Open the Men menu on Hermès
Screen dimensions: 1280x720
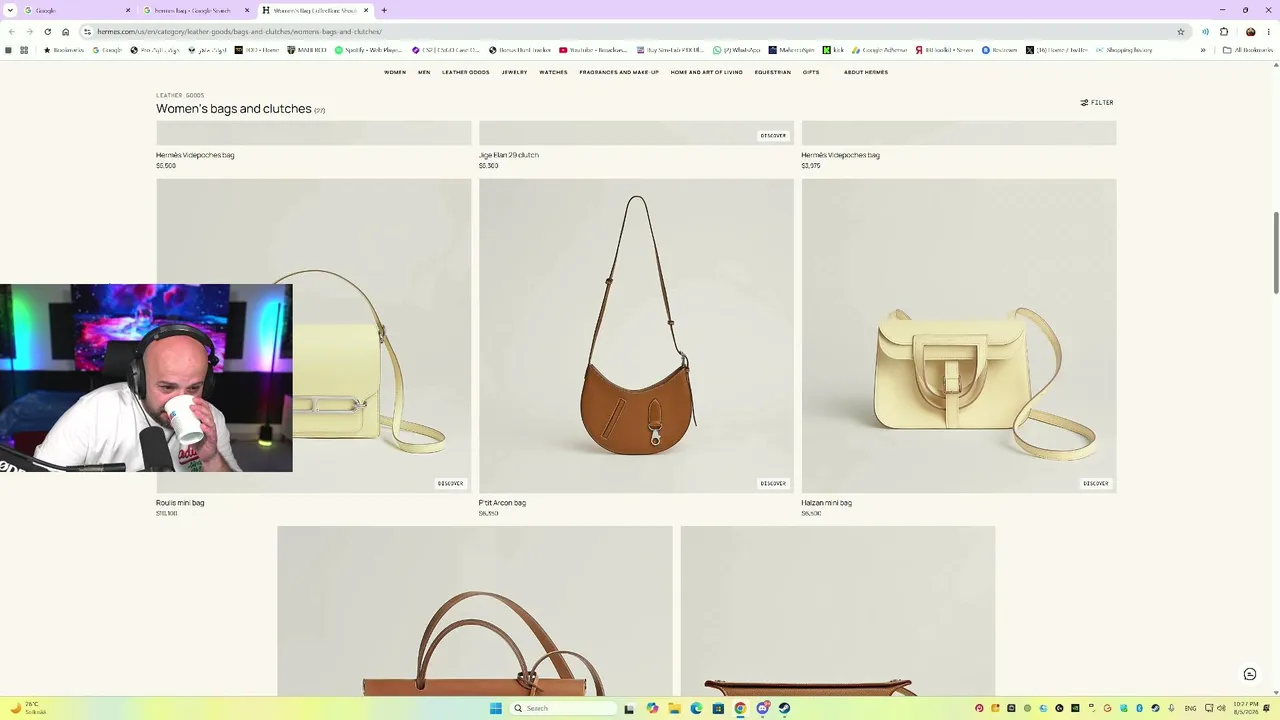pos(424,72)
